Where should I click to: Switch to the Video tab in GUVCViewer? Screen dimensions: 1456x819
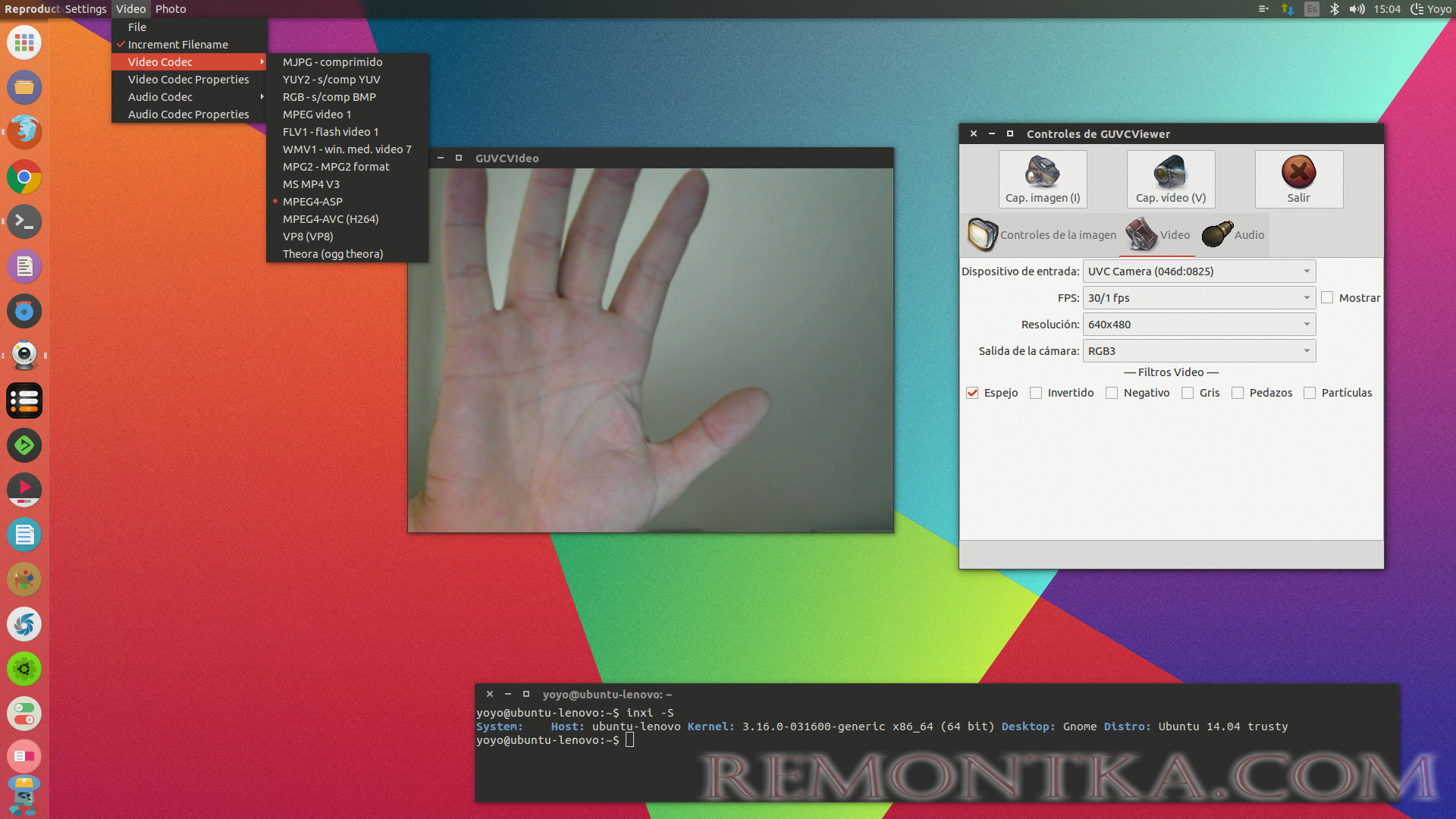click(1158, 235)
